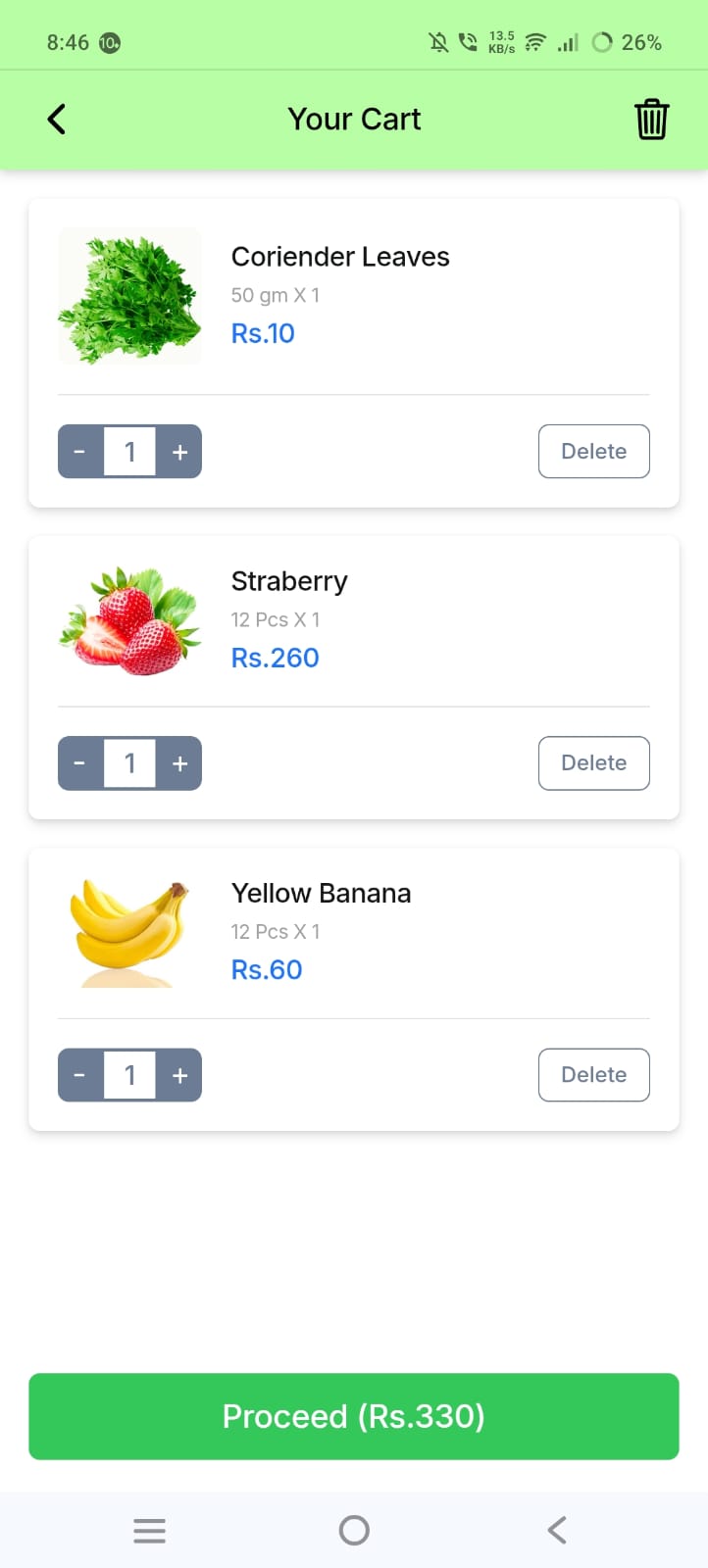Tap the Android home navigation button

354,1530
